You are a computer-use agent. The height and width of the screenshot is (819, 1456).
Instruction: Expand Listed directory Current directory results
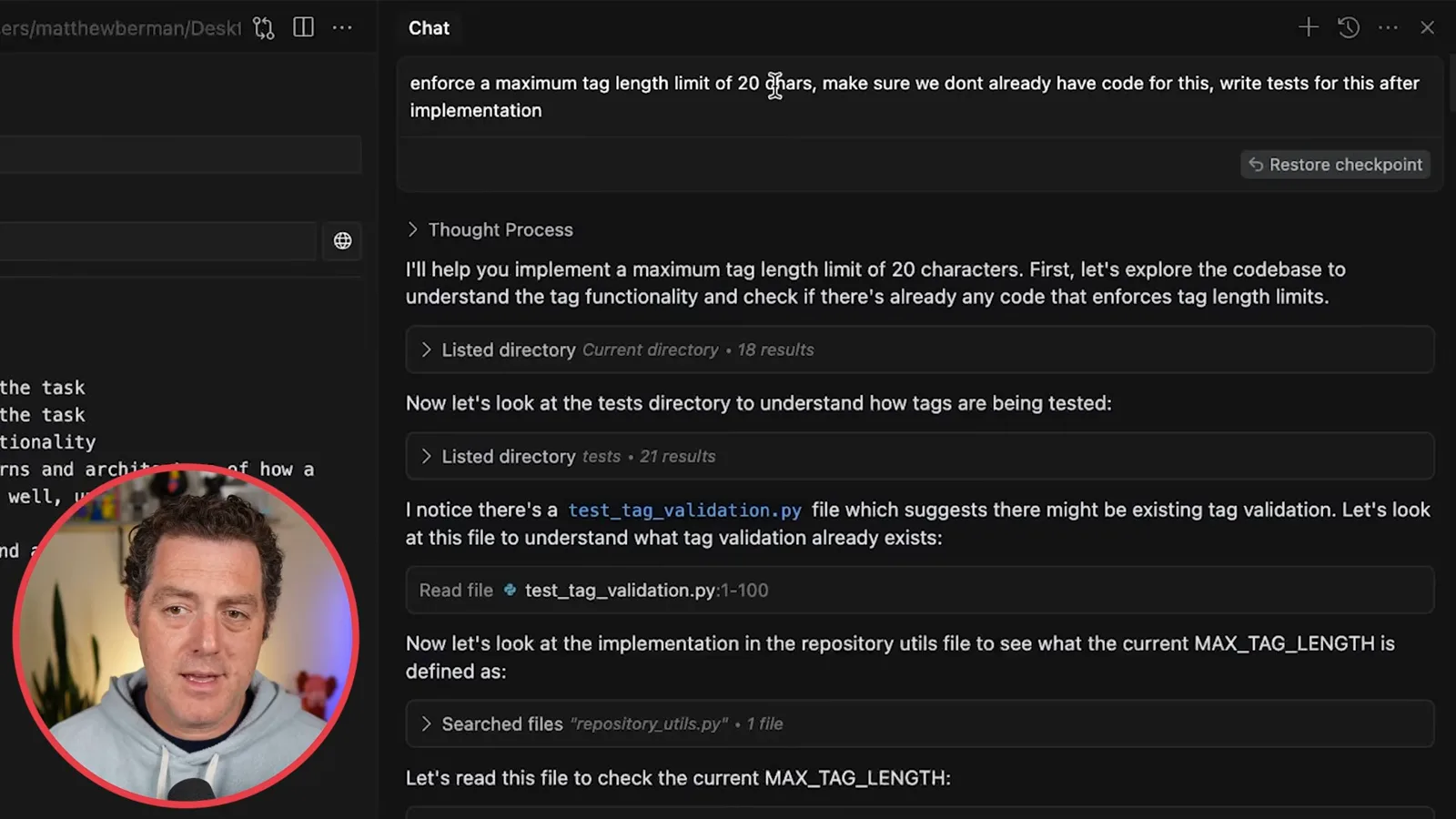920,349
